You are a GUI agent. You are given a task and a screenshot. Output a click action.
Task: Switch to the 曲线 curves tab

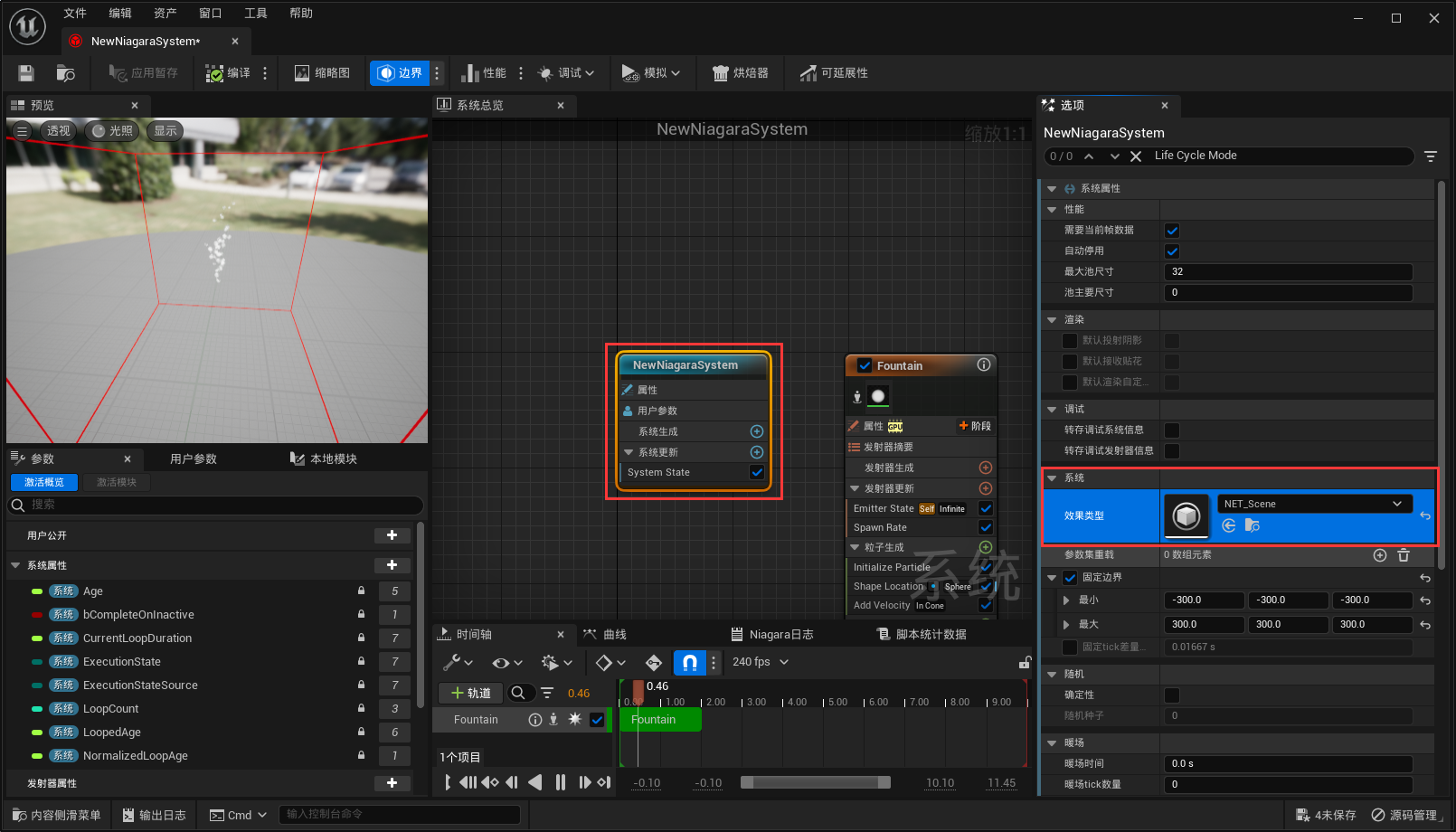[605, 635]
